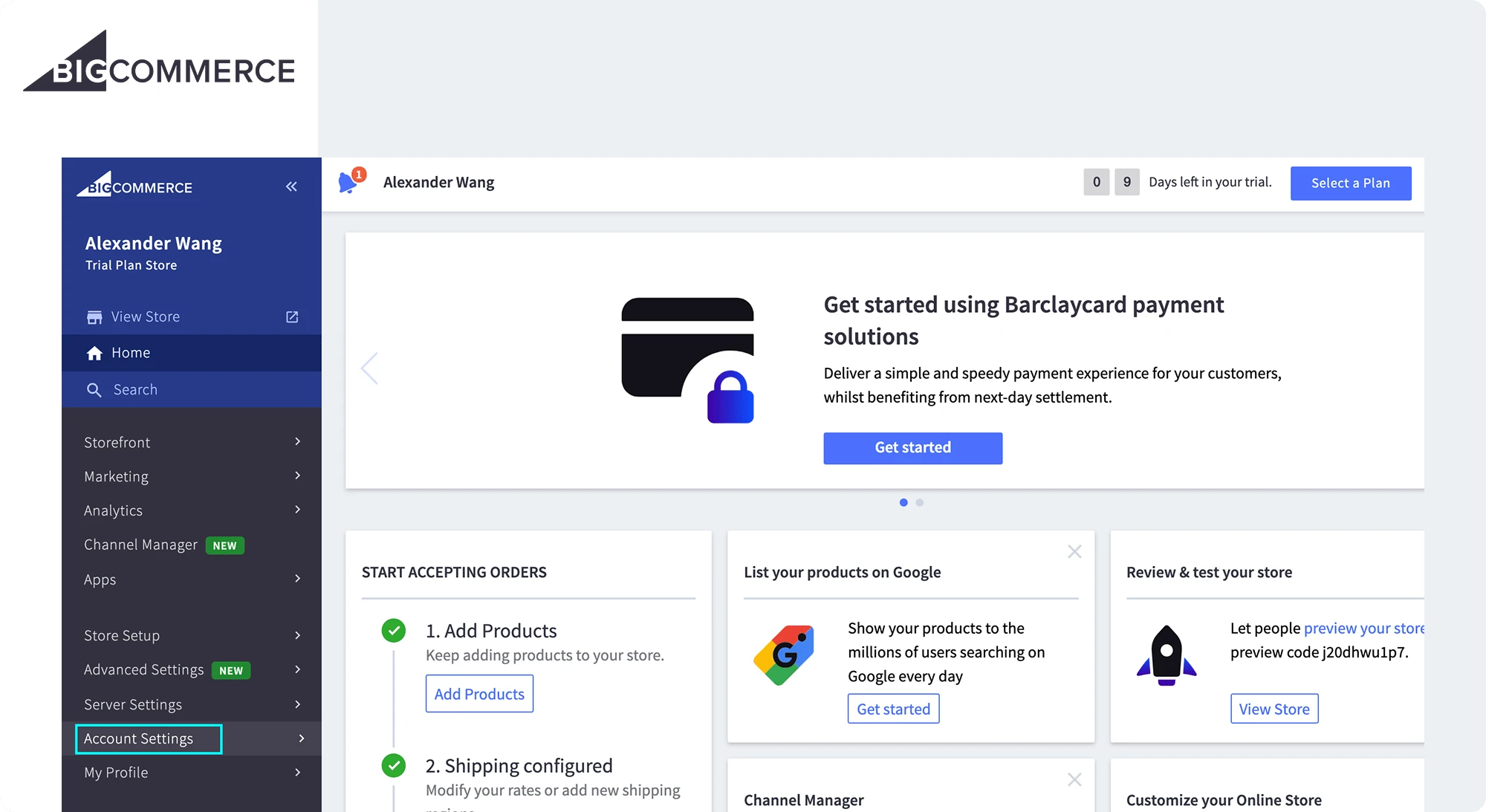Click View Store button in review card
The height and width of the screenshot is (812, 1486).
(1274, 709)
